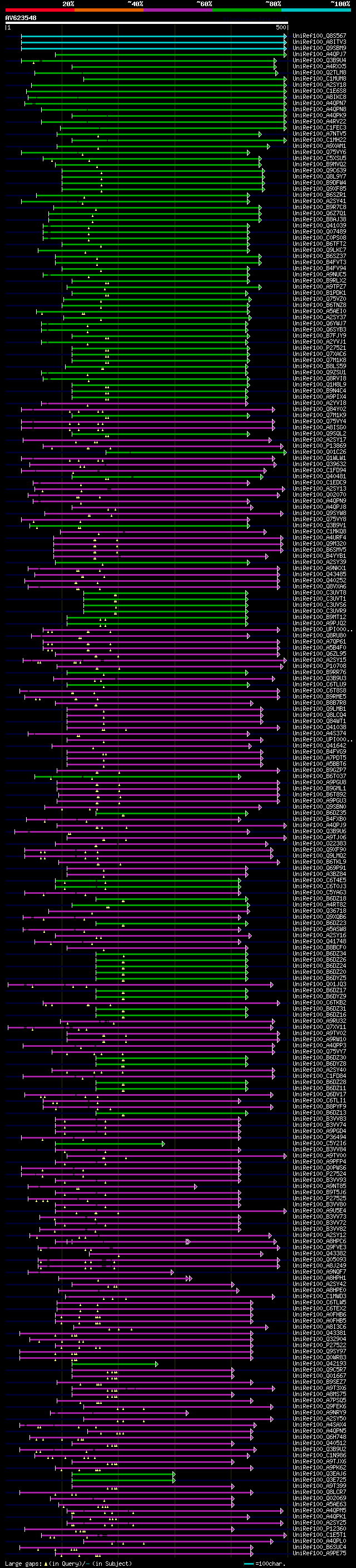Select the UniRef100_B9R7C8 label
This screenshot has width=356, height=1568.
(x=319, y=207)
